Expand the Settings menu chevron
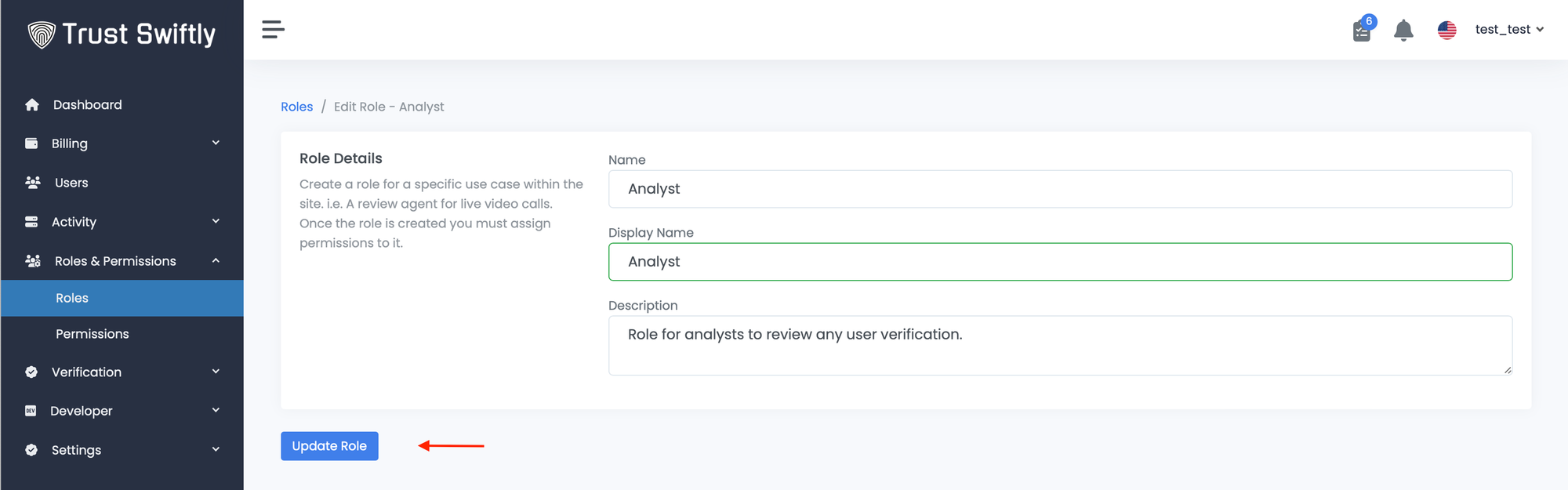This screenshot has height=490, width=1568. (216, 449)
